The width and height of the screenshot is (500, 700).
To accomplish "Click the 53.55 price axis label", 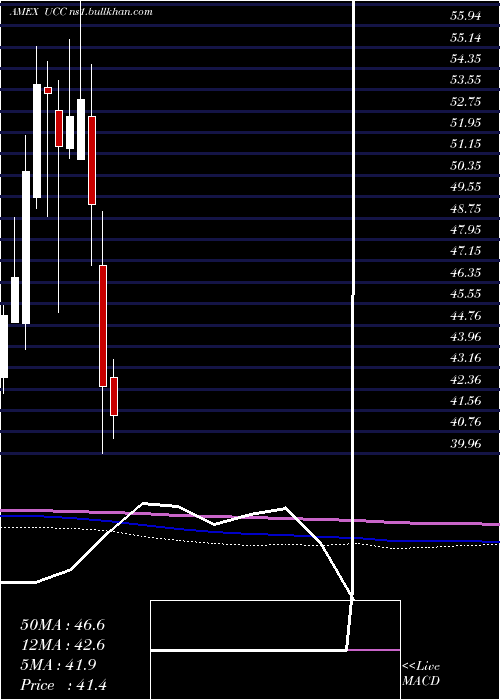I will pyautogui.click(x=466, y=80).
